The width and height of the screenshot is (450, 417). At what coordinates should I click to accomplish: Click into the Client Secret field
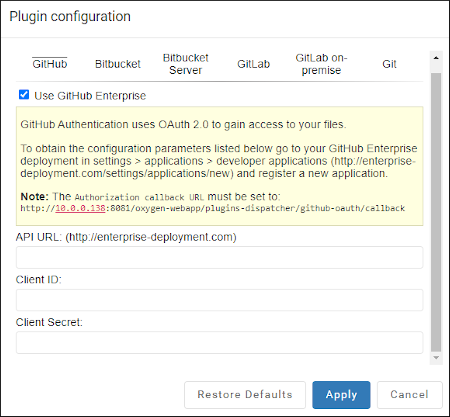(x=219, y=342)
